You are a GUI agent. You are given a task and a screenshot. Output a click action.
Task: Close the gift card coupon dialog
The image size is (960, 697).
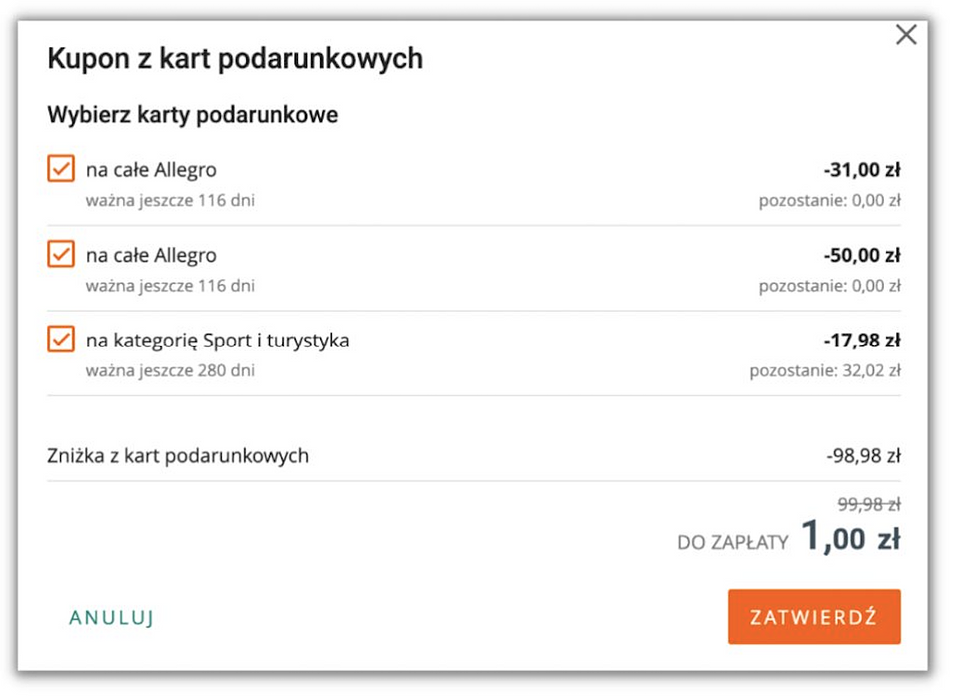pos(906,34)
